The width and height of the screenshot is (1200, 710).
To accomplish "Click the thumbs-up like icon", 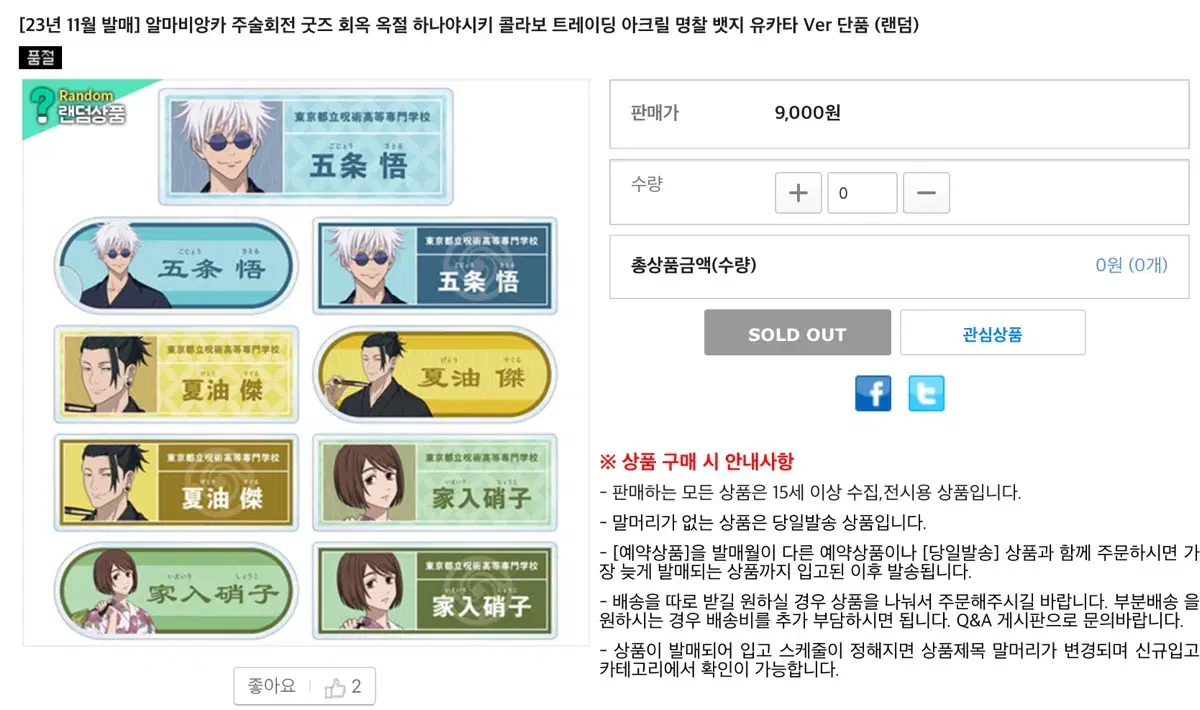I will (335, 687).
